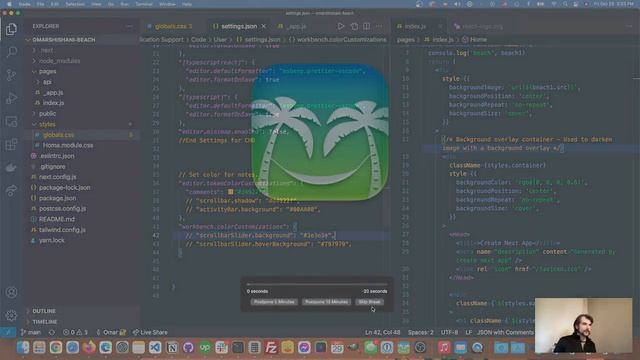The height and width of the screenshot is (360, 640).
Task: Open Home.module.css in explorer
Action: point(68,145)
